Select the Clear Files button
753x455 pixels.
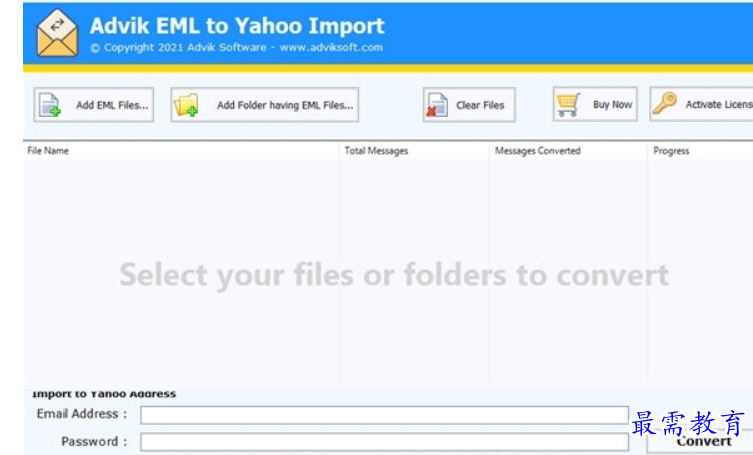tap(469, 105)
